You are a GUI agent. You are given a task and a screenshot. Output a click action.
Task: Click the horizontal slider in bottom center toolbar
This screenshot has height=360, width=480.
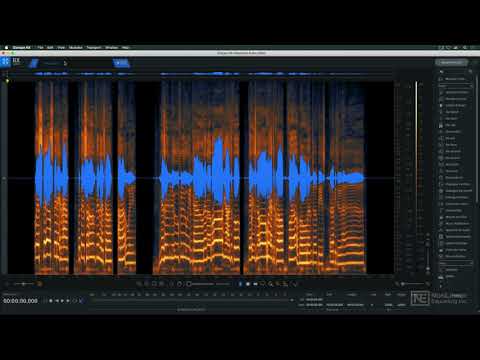tap(201, 284)
